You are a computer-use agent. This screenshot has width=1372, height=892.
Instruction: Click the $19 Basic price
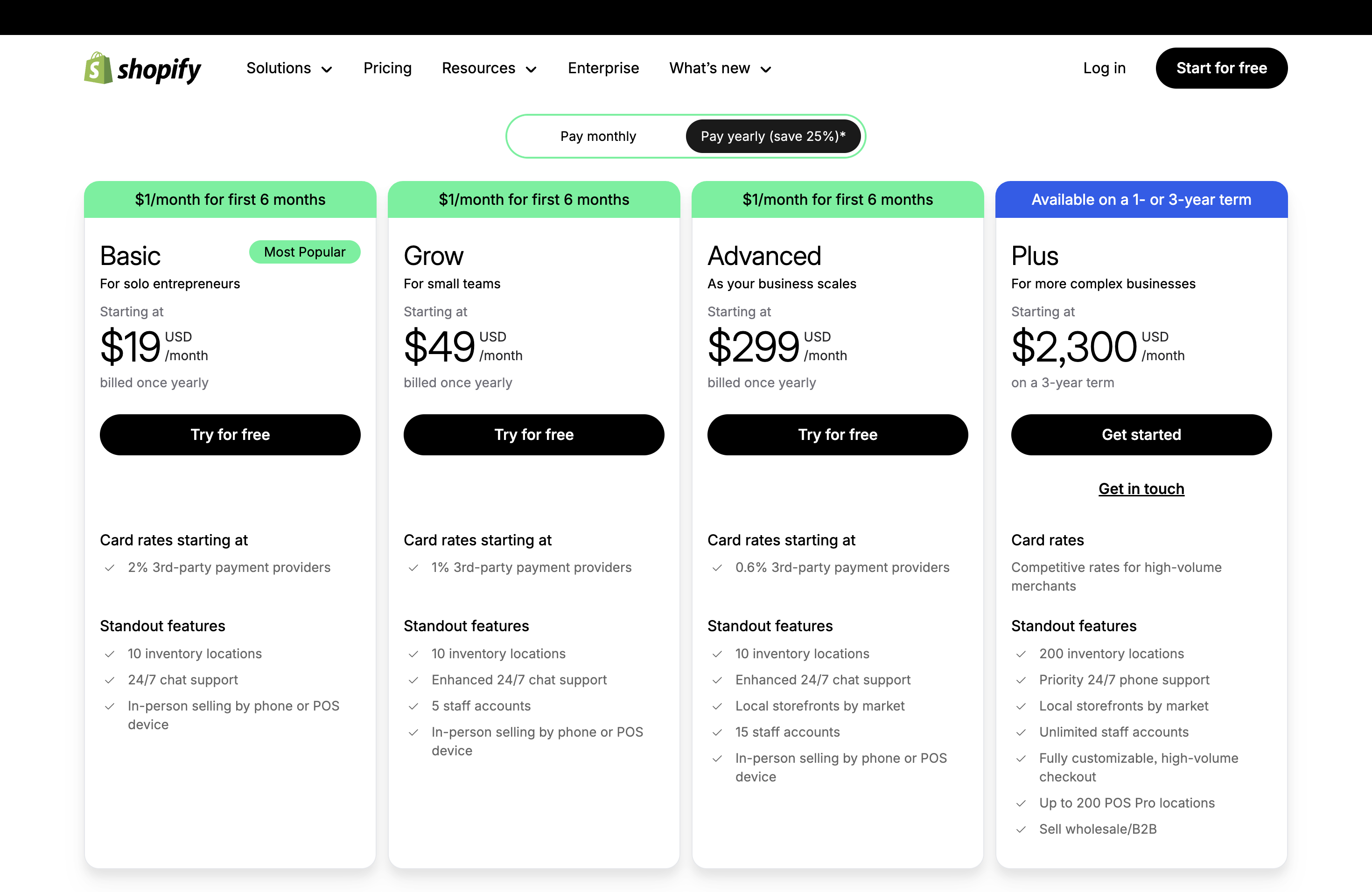click(130, 346)
